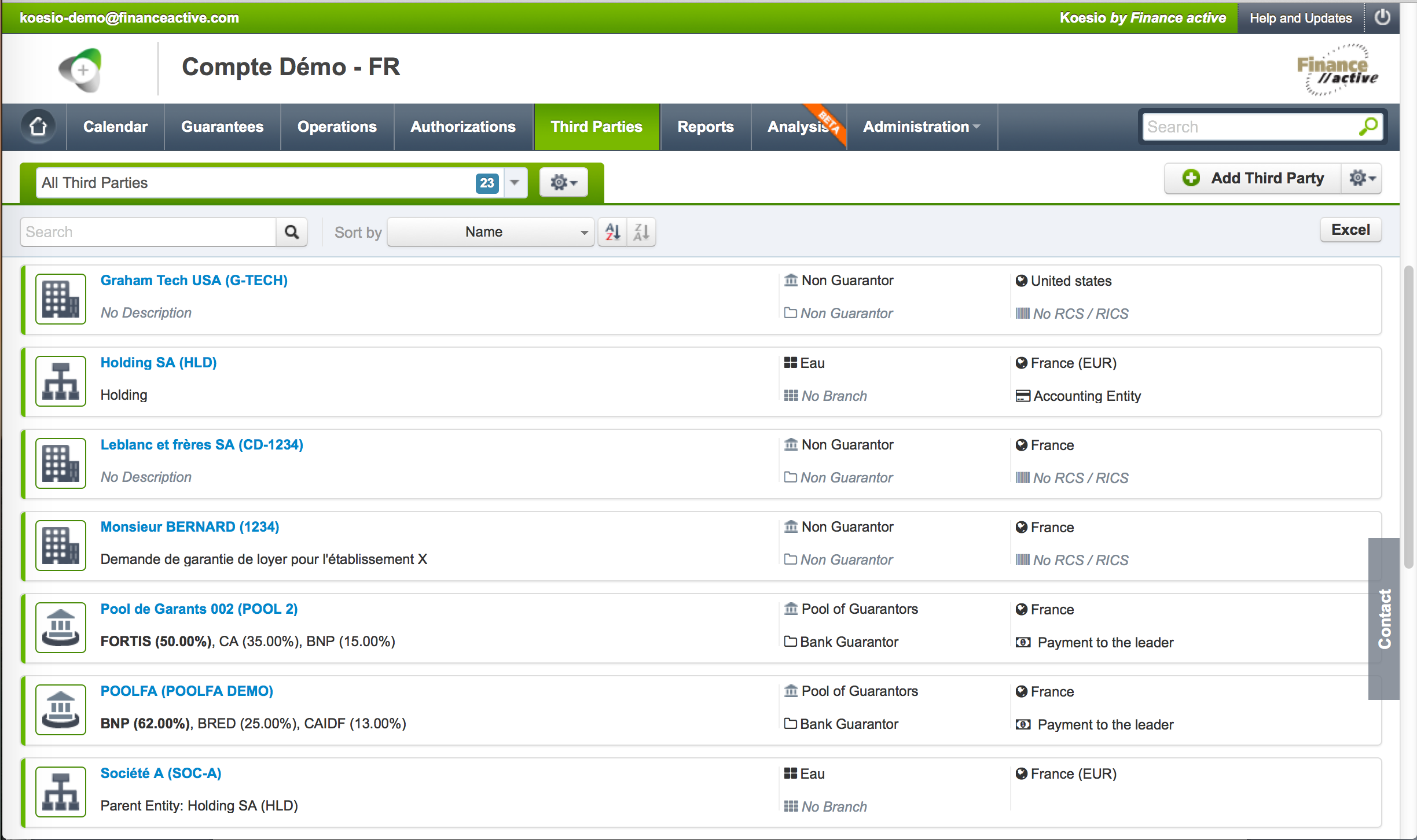The width and height of the screenshot is (1417, 840).
Task: Click the vertical scrollbar thumb
Action: tap(1408, 417)
